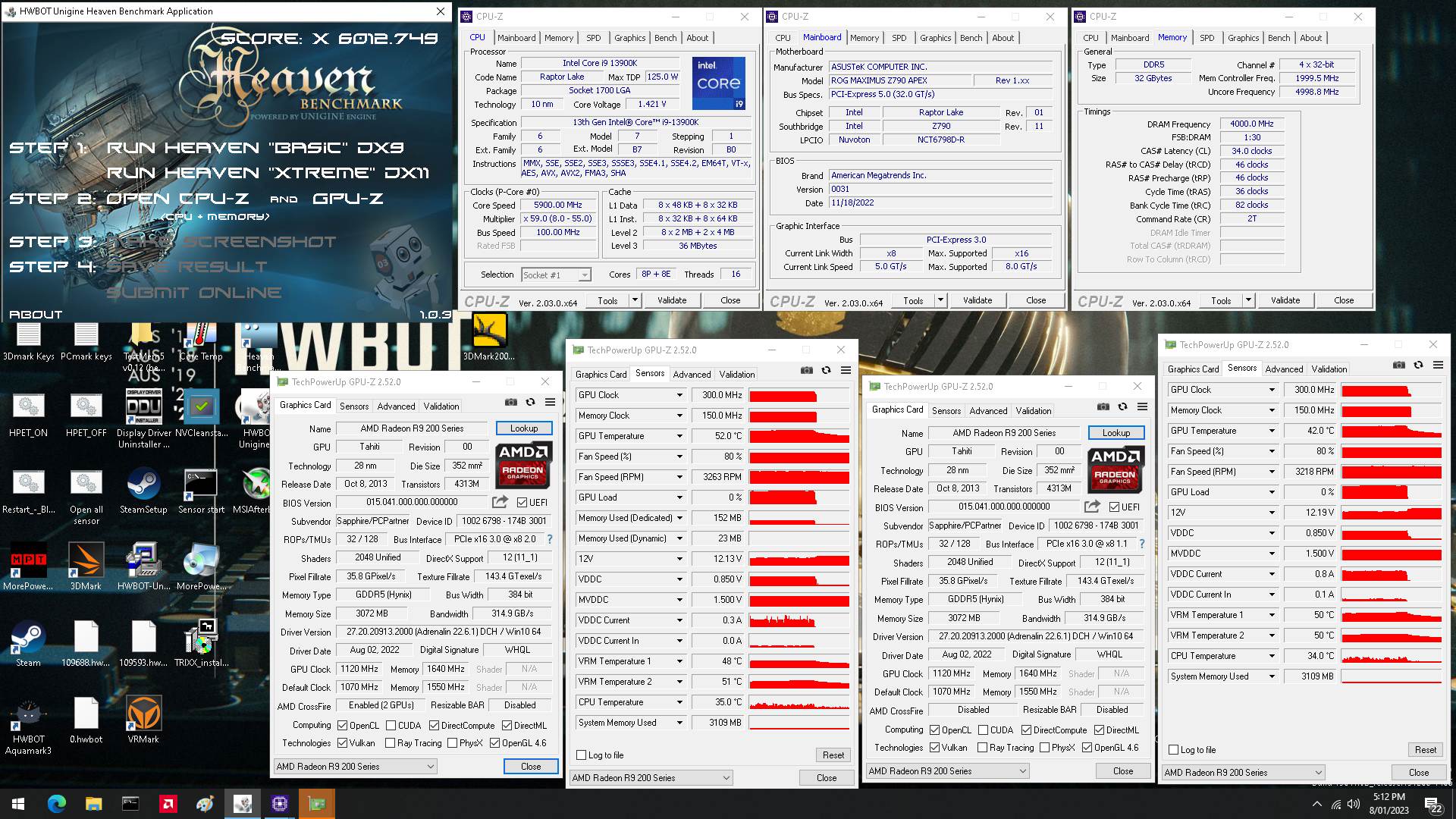Open the hamburger menu in the rightmost GPU-Z Sensors window
The image size is (1456, 819).
tap(1439, 365)
